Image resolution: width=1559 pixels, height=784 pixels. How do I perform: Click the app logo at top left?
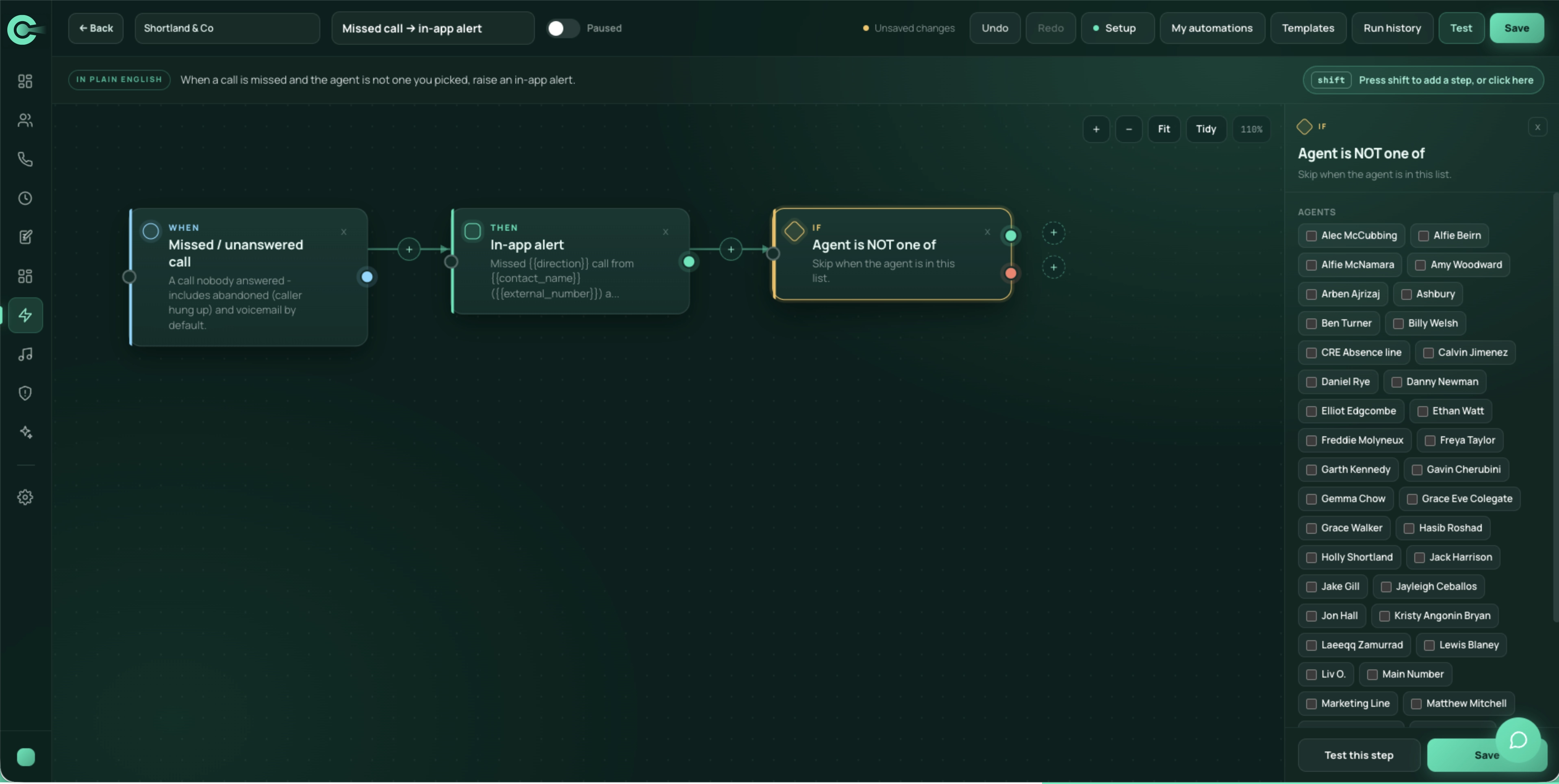coord(25,29)
